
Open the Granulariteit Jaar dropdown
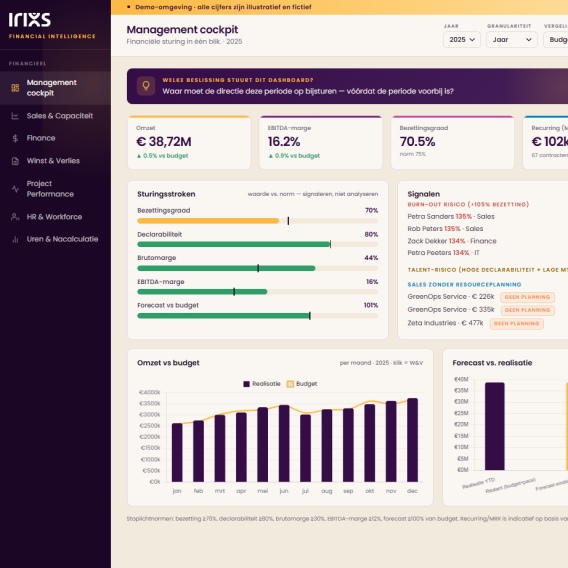[x=512, y=39]
